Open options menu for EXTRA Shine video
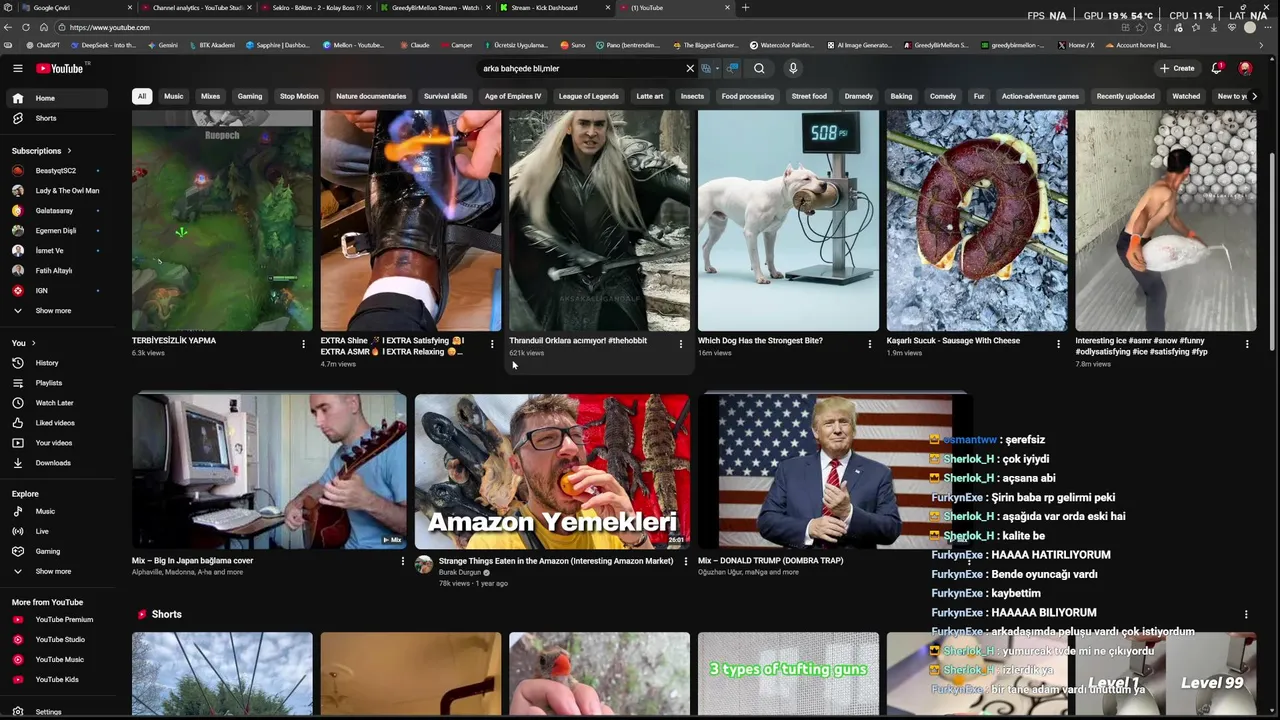Viewport: 1280px width, 720px height. click(492, 344)
